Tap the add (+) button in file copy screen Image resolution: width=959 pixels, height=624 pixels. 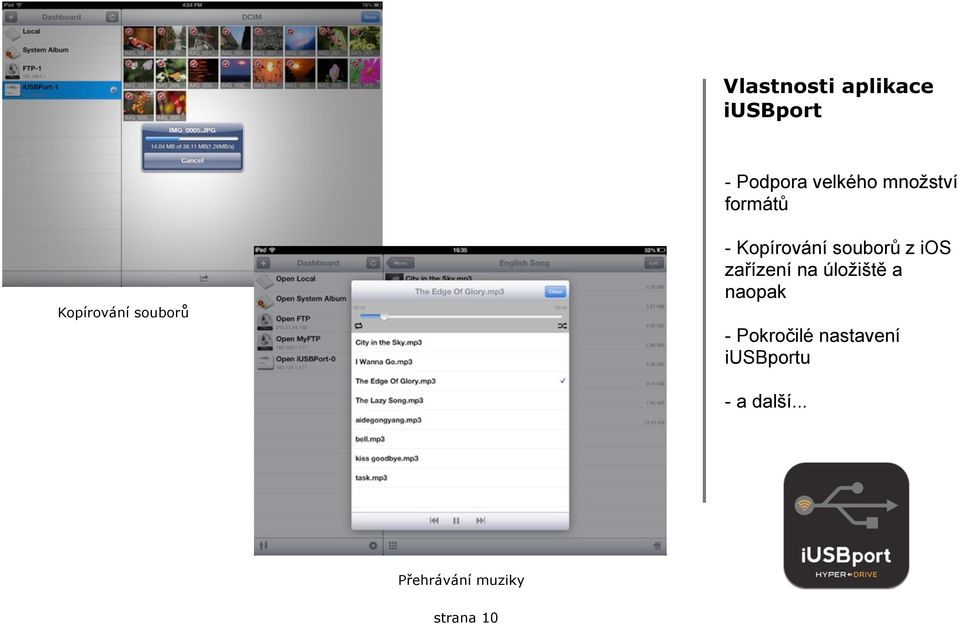point(11,17)
